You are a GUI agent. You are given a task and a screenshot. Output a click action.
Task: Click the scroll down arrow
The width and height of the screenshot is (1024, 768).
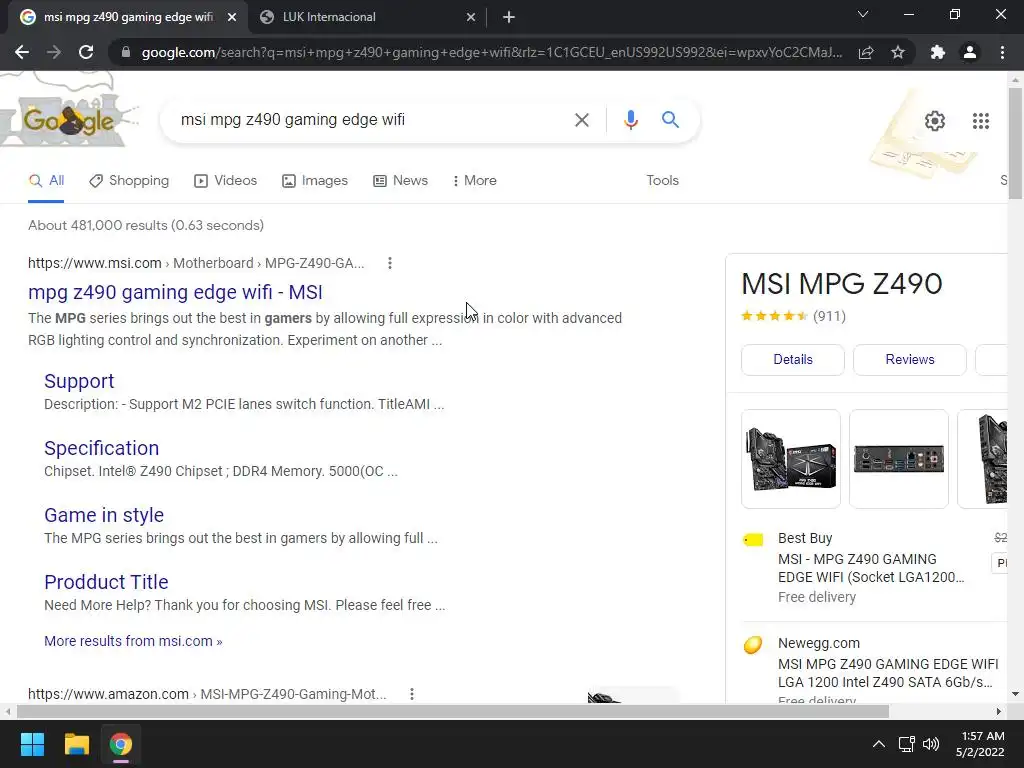tap(1016, 694)
